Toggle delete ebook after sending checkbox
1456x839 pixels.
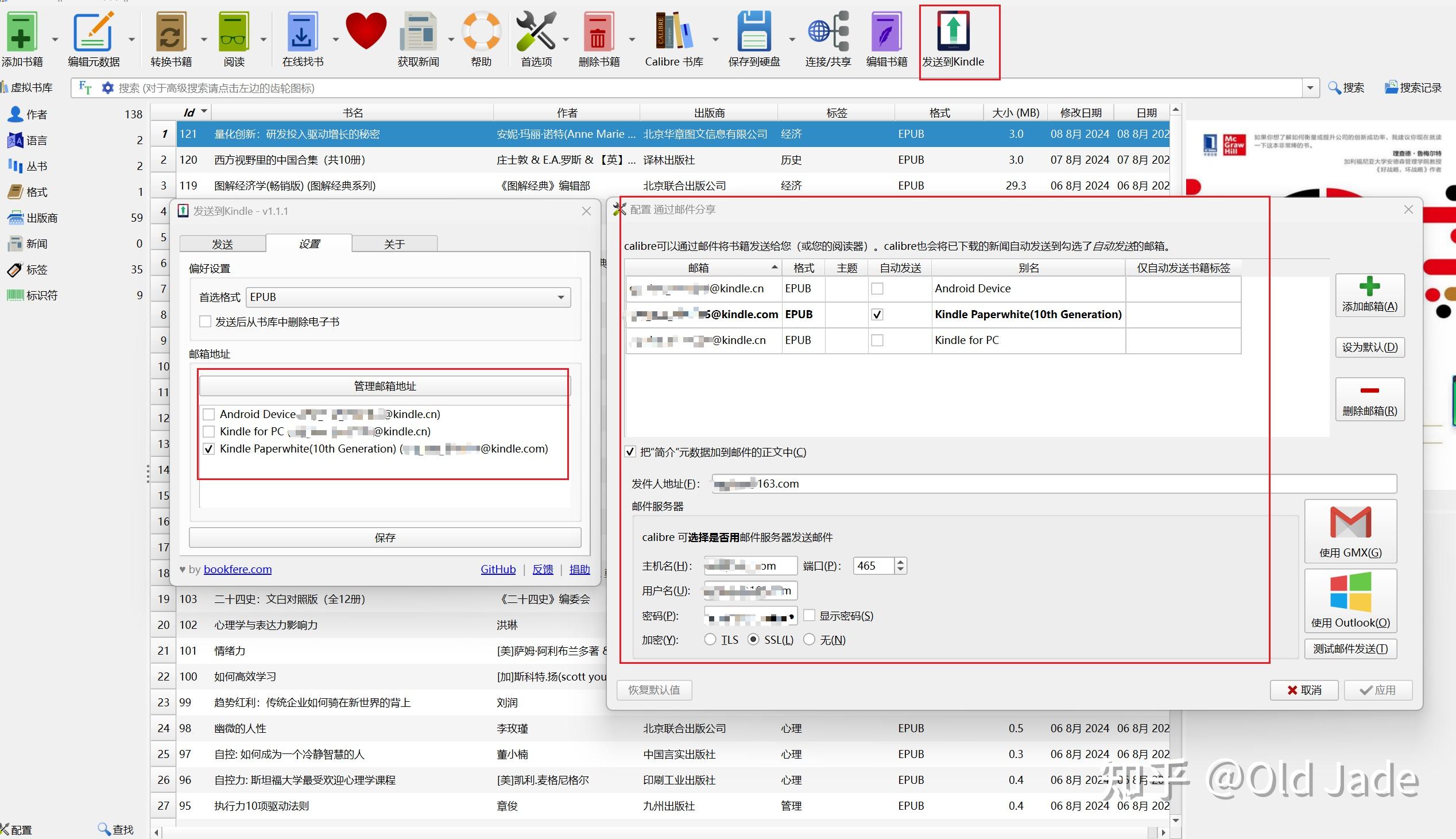[x=205, y=322]
